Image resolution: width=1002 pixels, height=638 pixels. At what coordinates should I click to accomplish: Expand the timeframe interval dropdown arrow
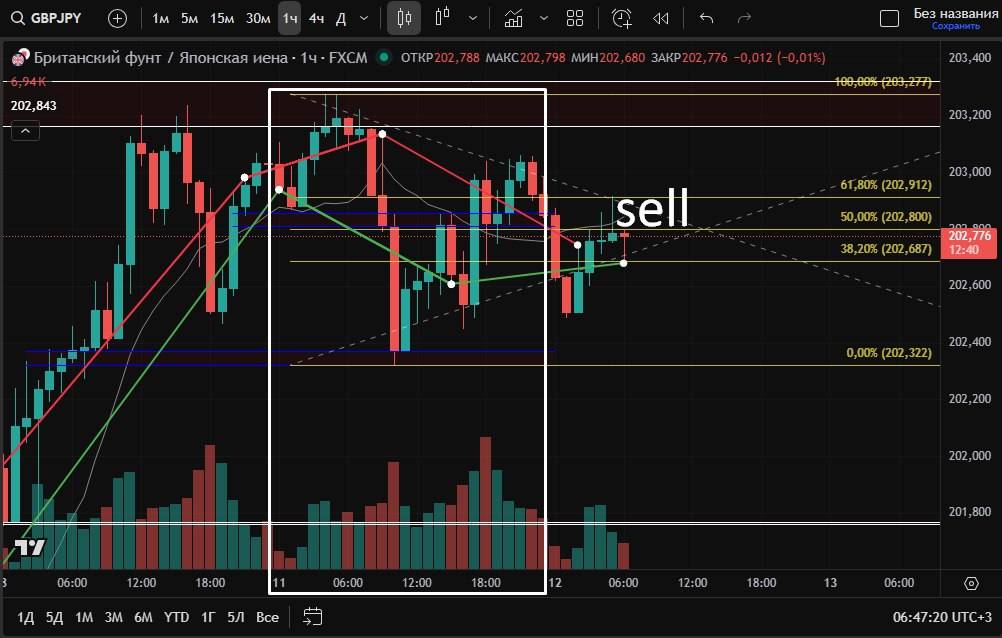pyautogui.click(x=363, y=18)
